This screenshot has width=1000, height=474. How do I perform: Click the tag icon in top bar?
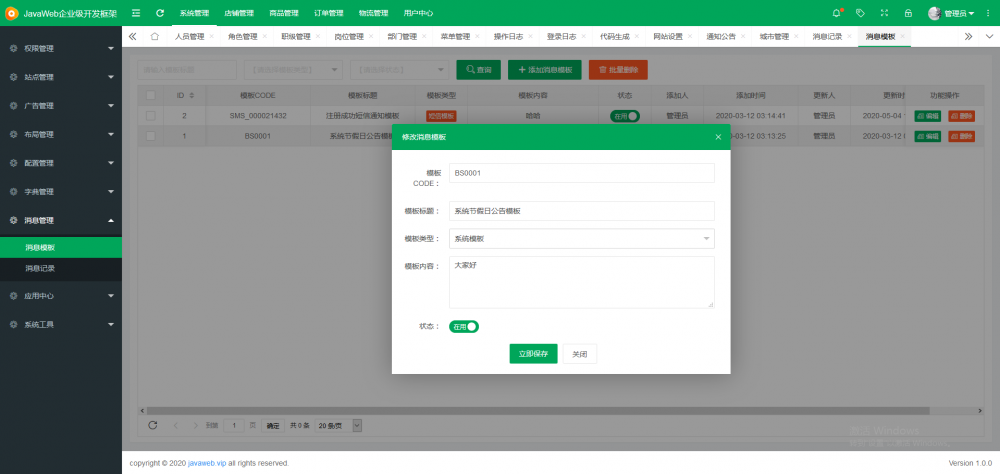(860, 13)
